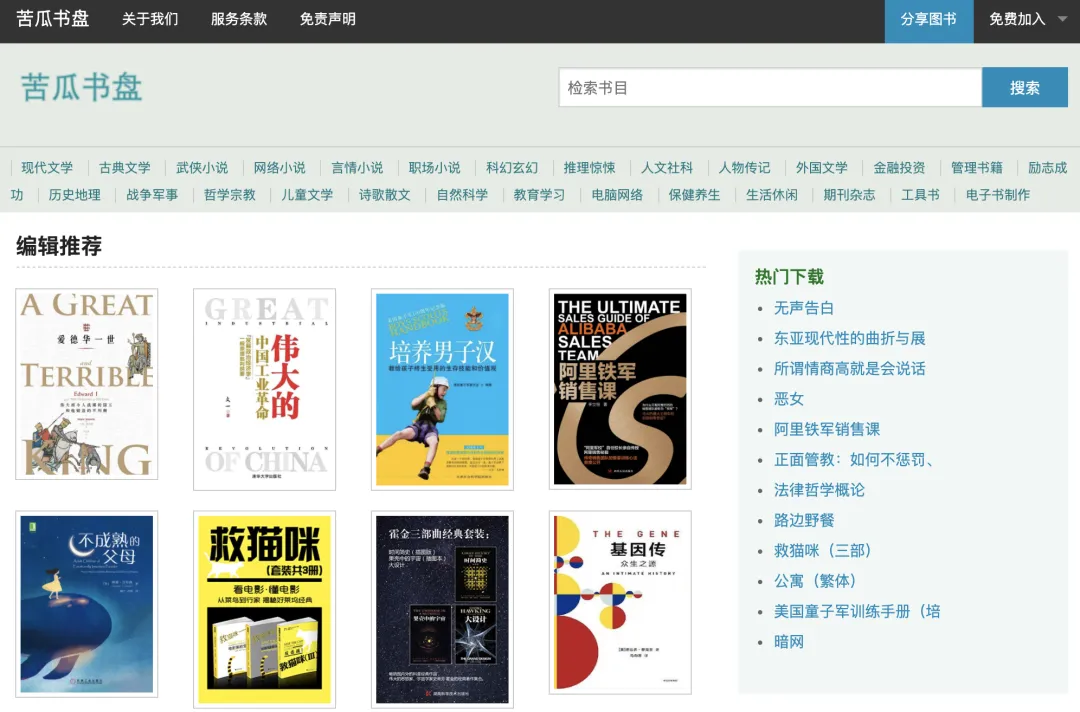The width and height of the screenshot is (1080, 712).
Task: Open 基因传 book cover
Action: click(x=620, y=603)
